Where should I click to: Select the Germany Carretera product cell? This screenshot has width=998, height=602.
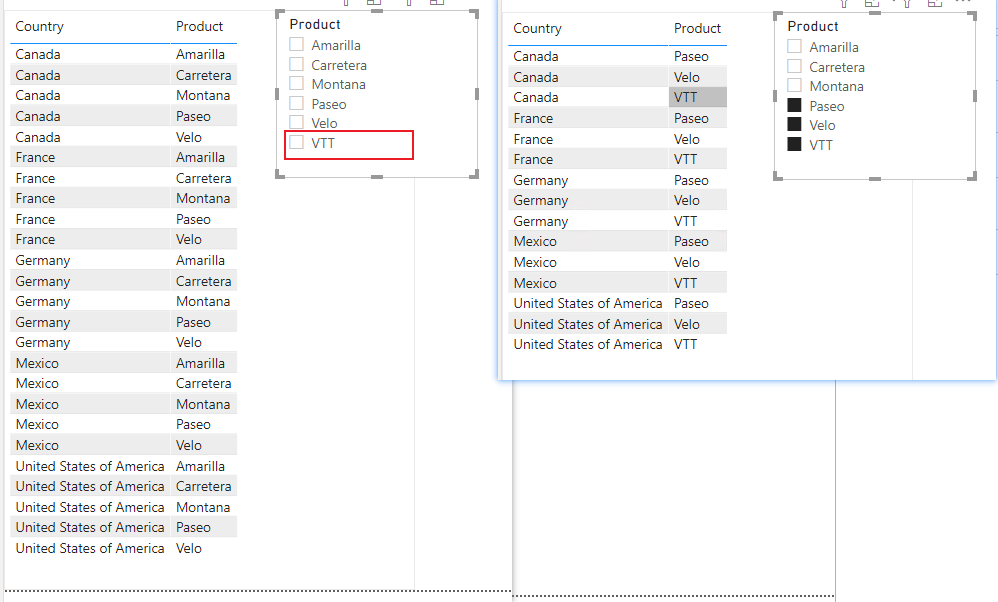[x=204, y=281]
